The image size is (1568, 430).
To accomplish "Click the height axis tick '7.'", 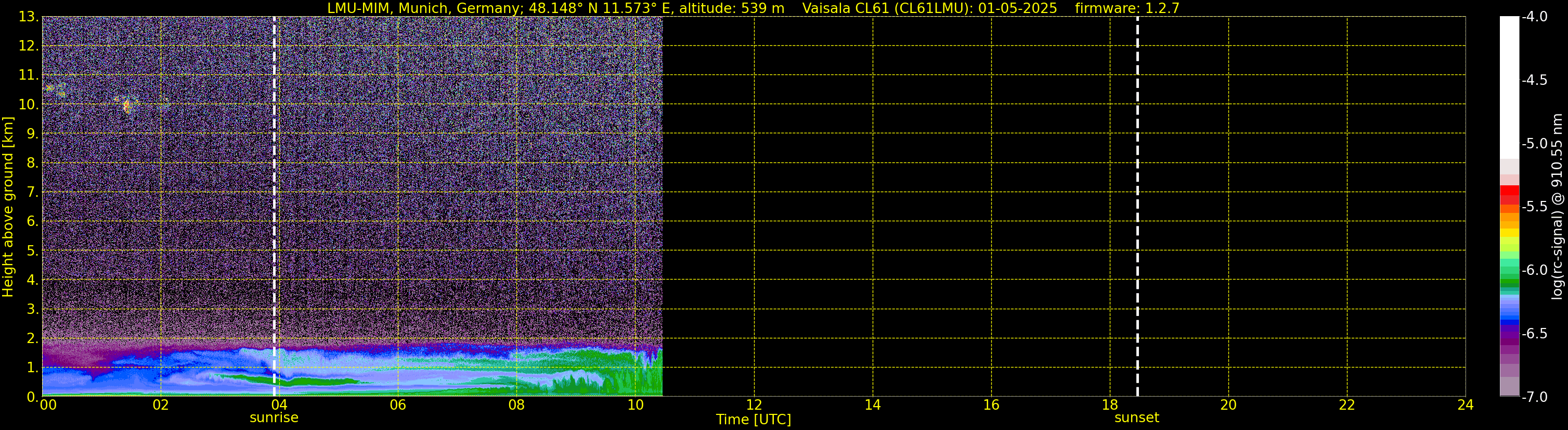I will point(32,193).
